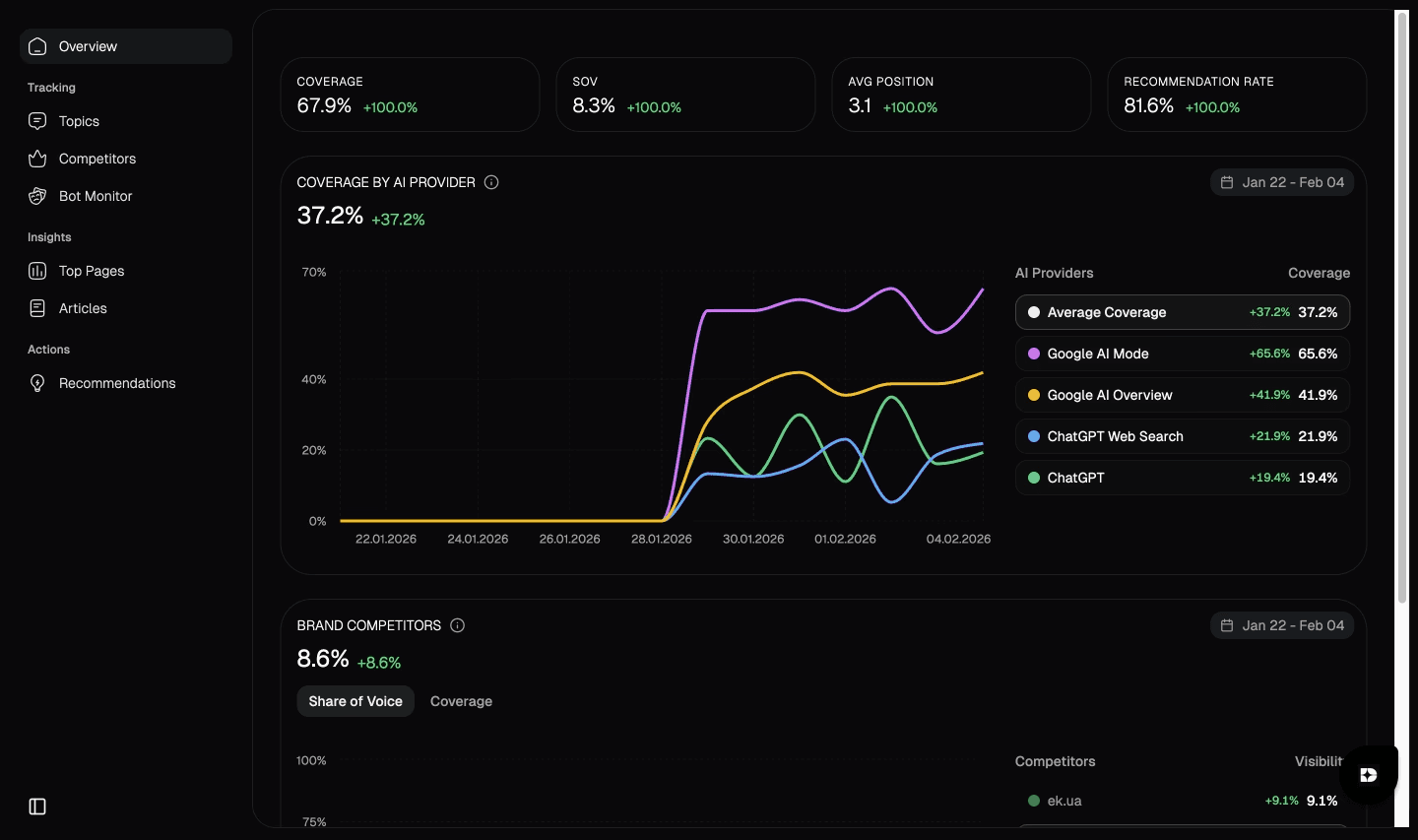Click the Overview home icon
The image size is (1418, 840).
point(37,46)
